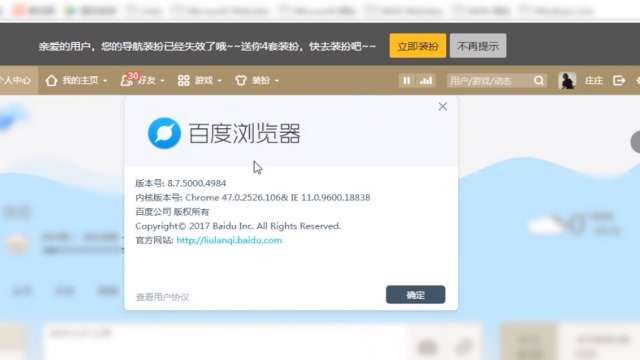Open the liulanqi.baidu.com link
This screenshot has width=640, height=360.
pos(229,240)
